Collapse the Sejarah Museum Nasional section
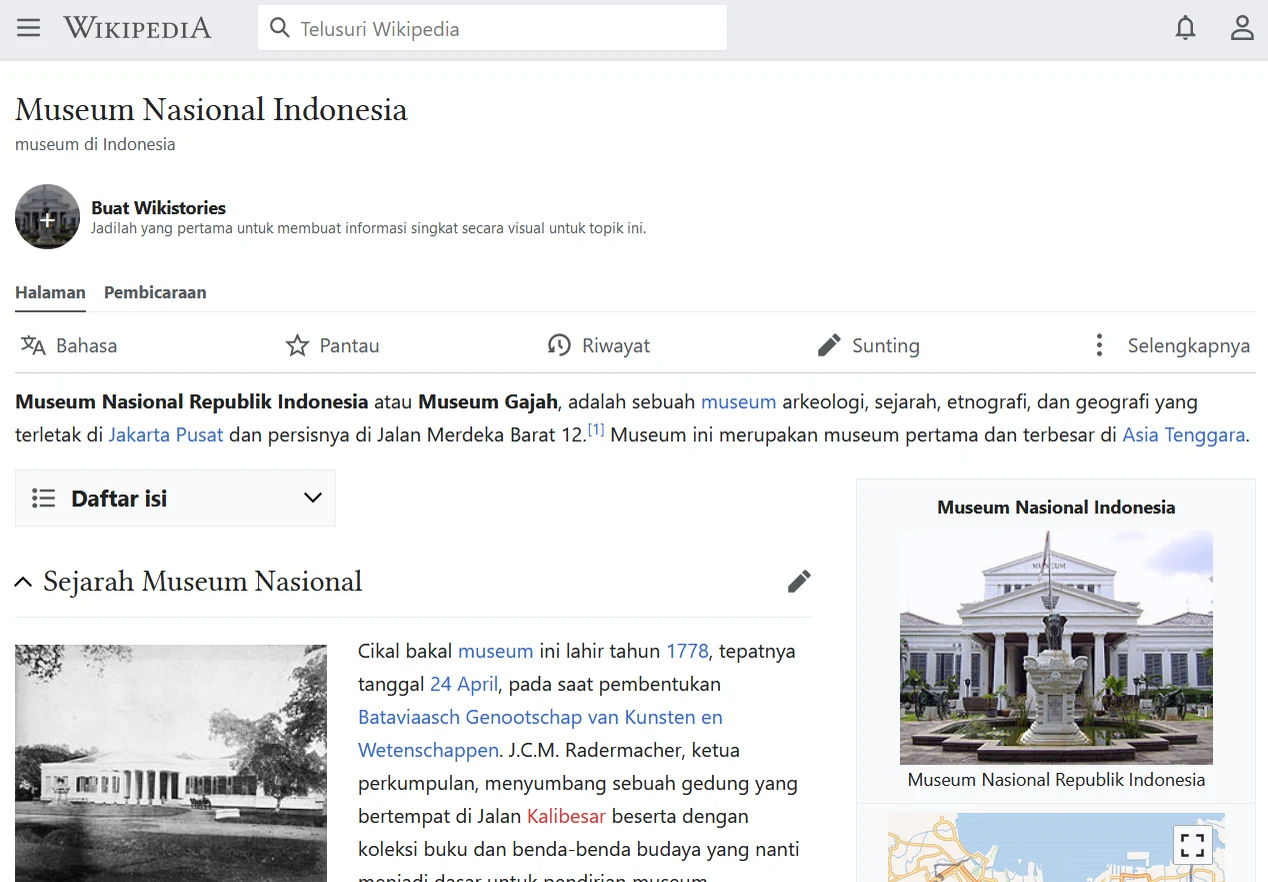This screenshot has width=1268, height=882. point(23,582)
